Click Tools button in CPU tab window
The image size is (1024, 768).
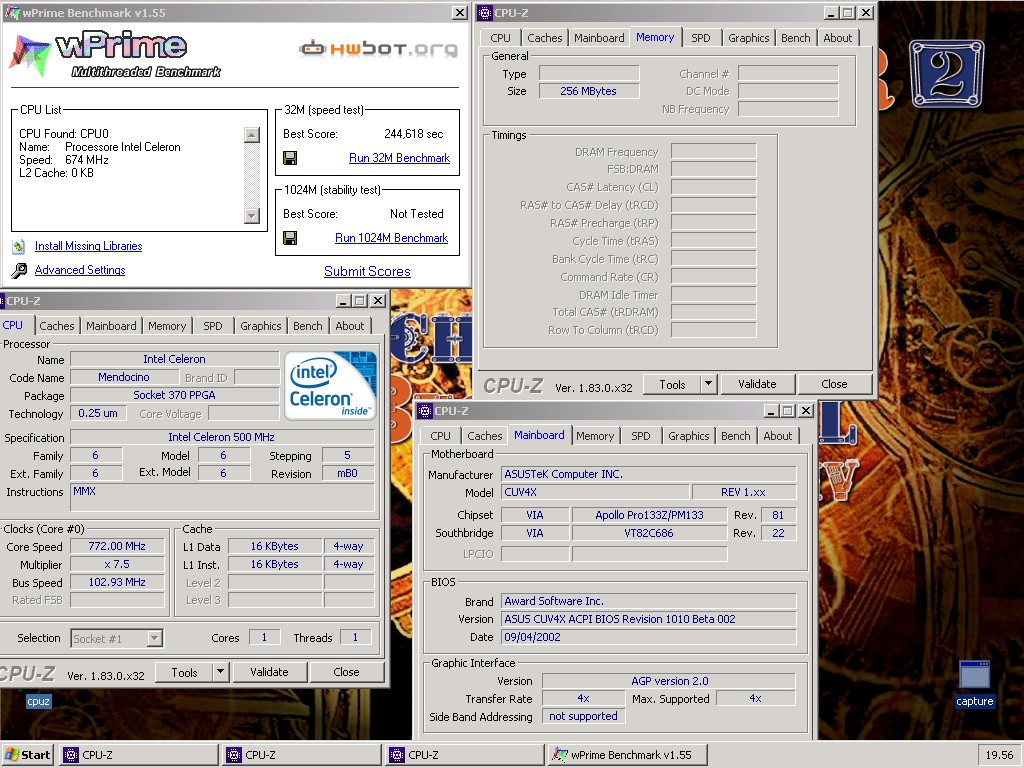[x=184, y=672]
